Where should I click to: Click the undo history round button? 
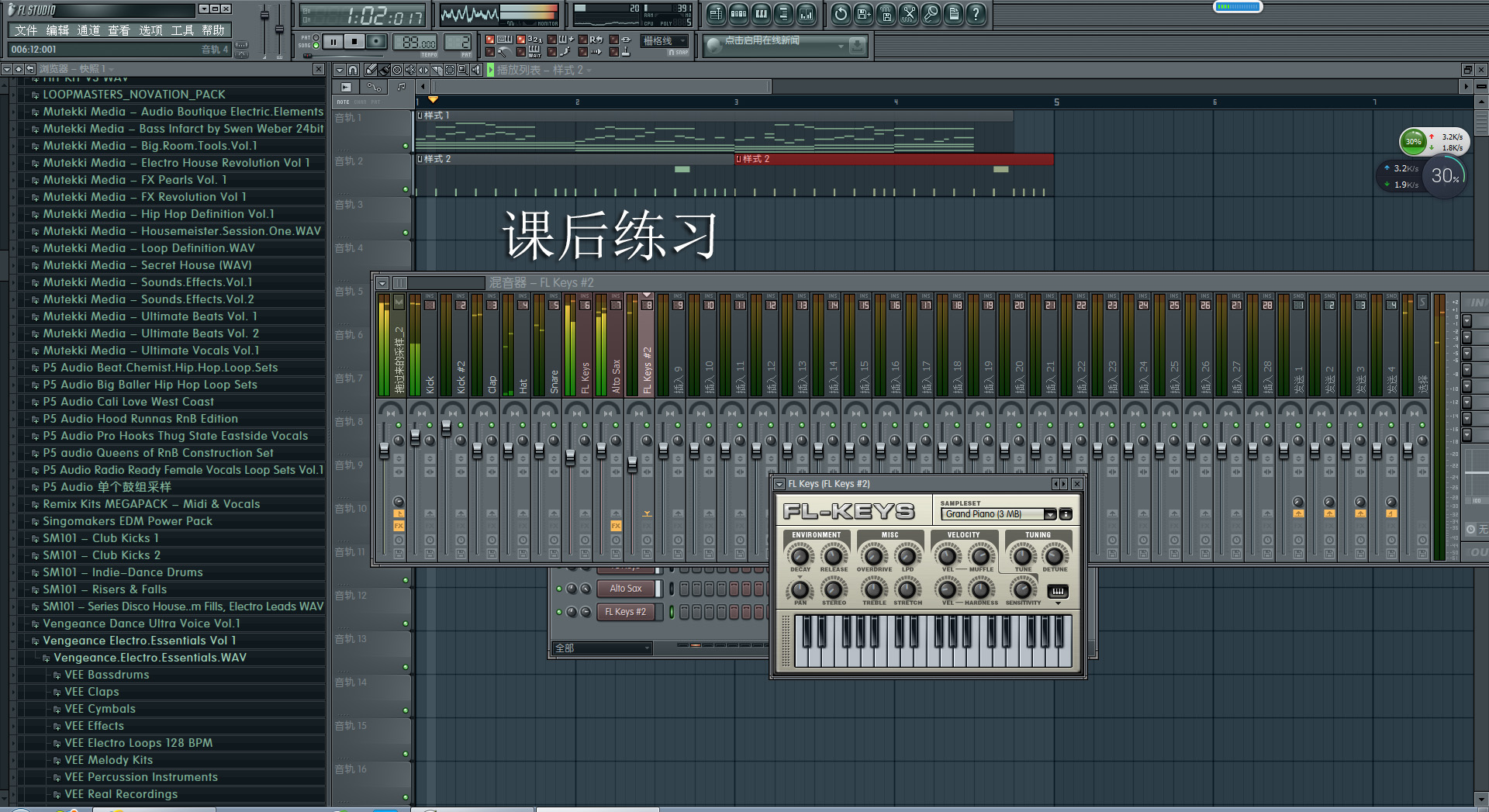click(x=841, y=13)
